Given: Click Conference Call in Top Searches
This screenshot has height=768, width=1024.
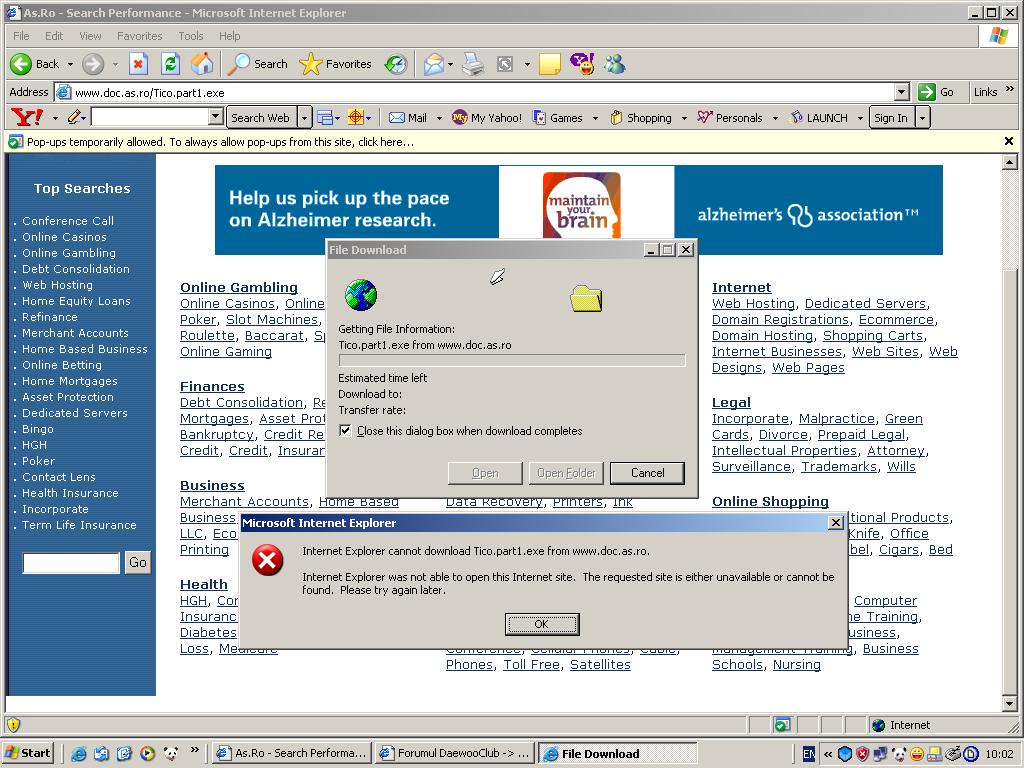Looking at the screenshot, I should tap(68, 221).
